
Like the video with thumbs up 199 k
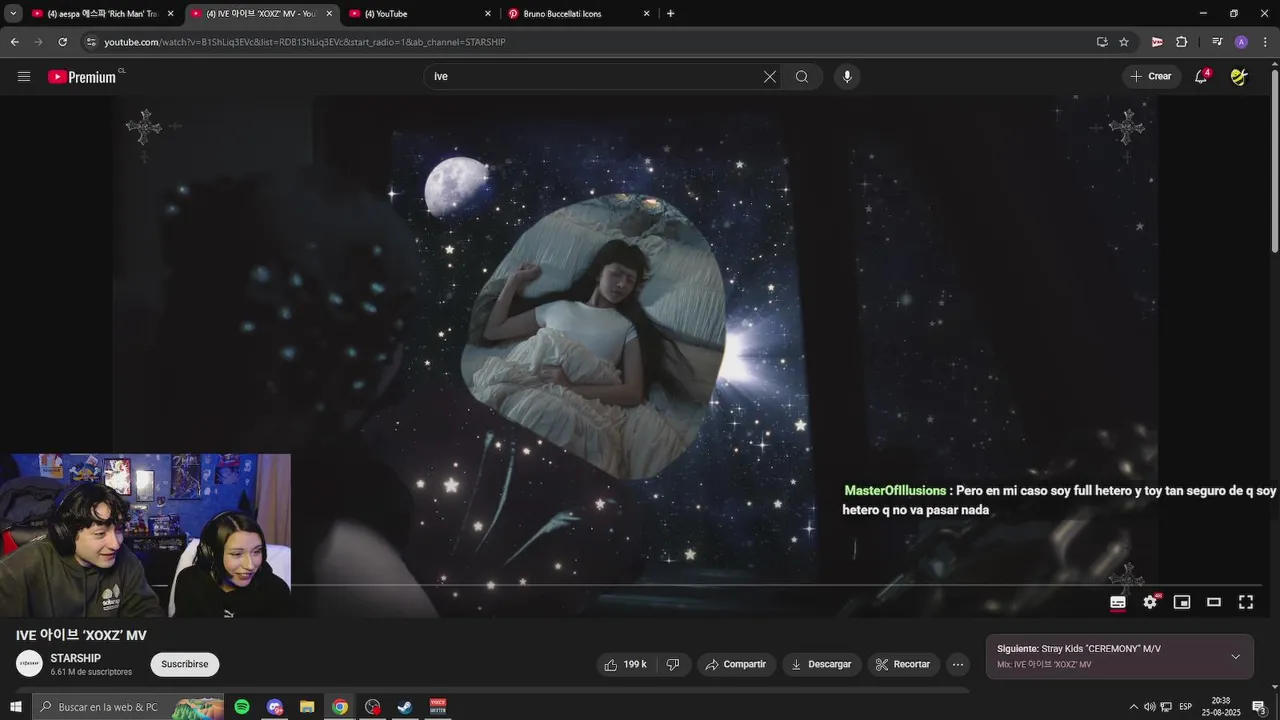625,664
